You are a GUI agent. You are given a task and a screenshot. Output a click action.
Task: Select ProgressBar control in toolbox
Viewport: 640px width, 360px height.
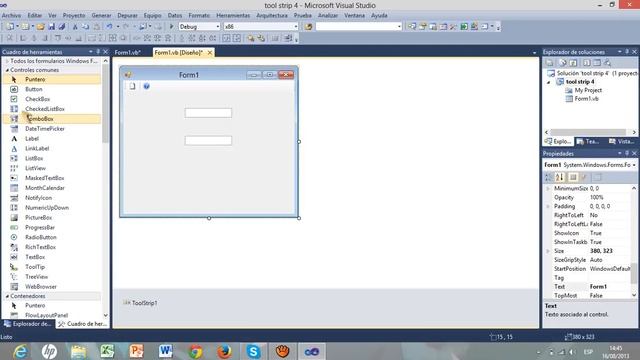(x=40, y=227)
